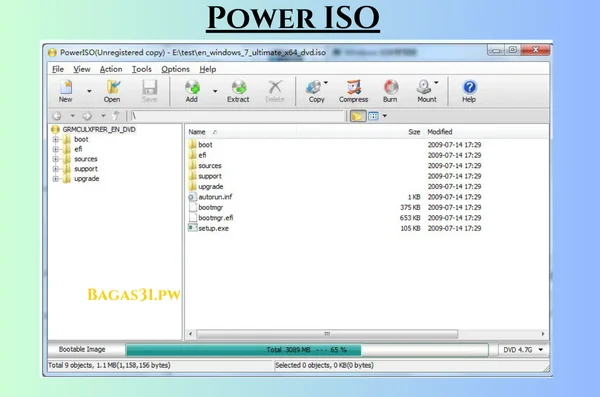Viewport: 600px width, 397px height.
Task: Select GRMCULXFRER_EN_DVD root in tree
Action: [99, 129]
